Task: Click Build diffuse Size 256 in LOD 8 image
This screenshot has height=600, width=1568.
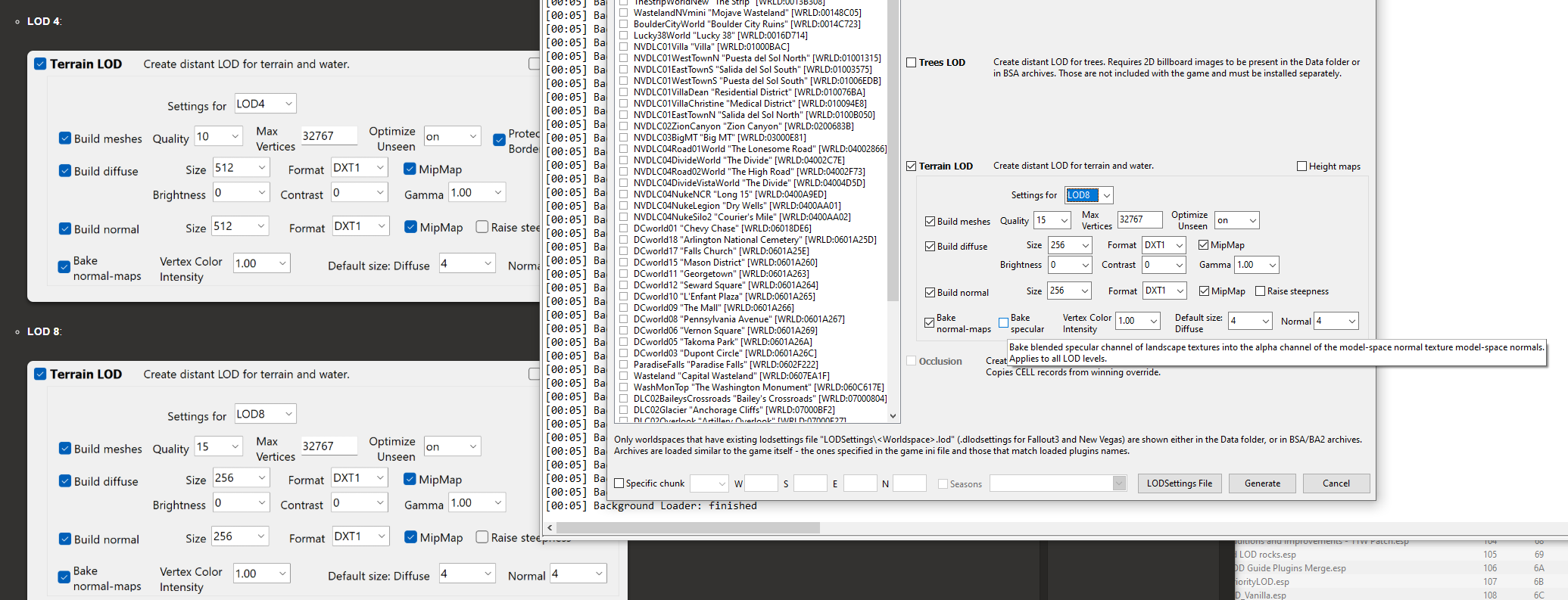Action: [241, 478]
